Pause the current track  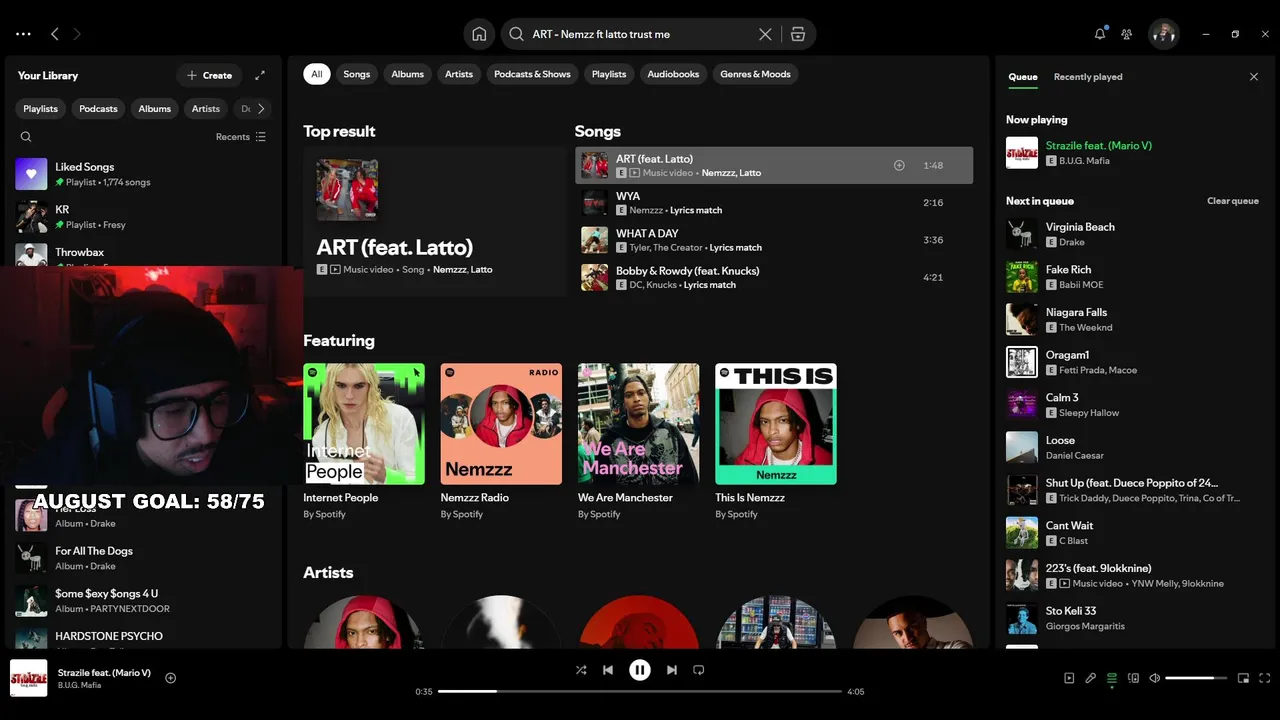click(640, 670)
